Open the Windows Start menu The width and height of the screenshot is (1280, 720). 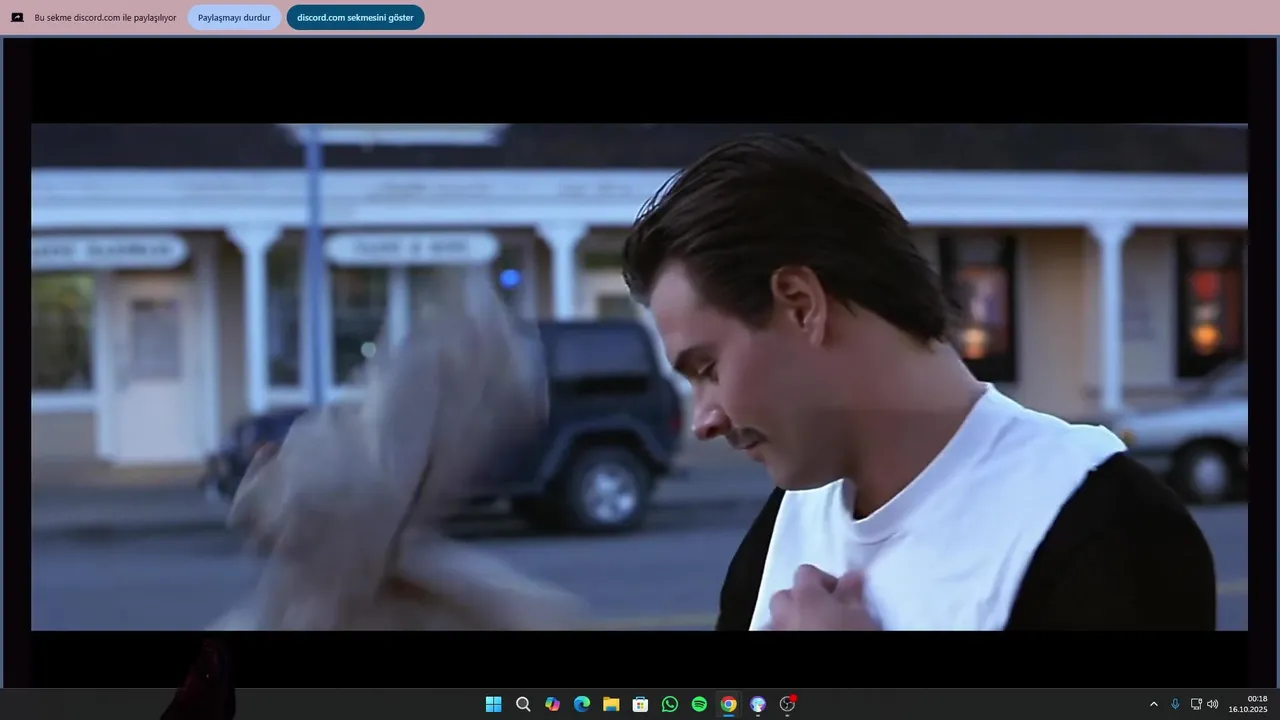click(493, 704)
